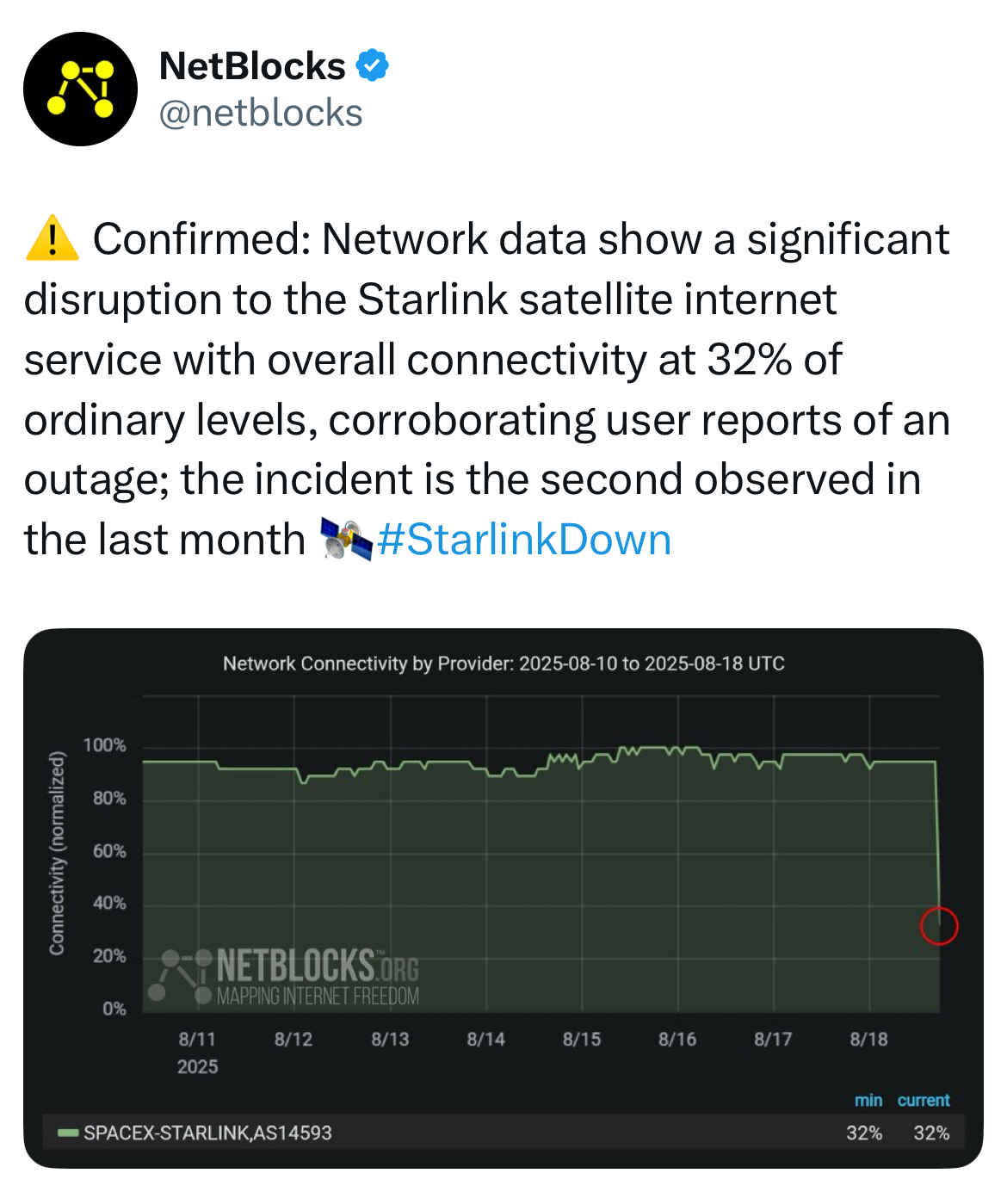Screen dimensions: 1007x1204
Task: Click the 8/15 date axis label
Action: [582, 1039]
